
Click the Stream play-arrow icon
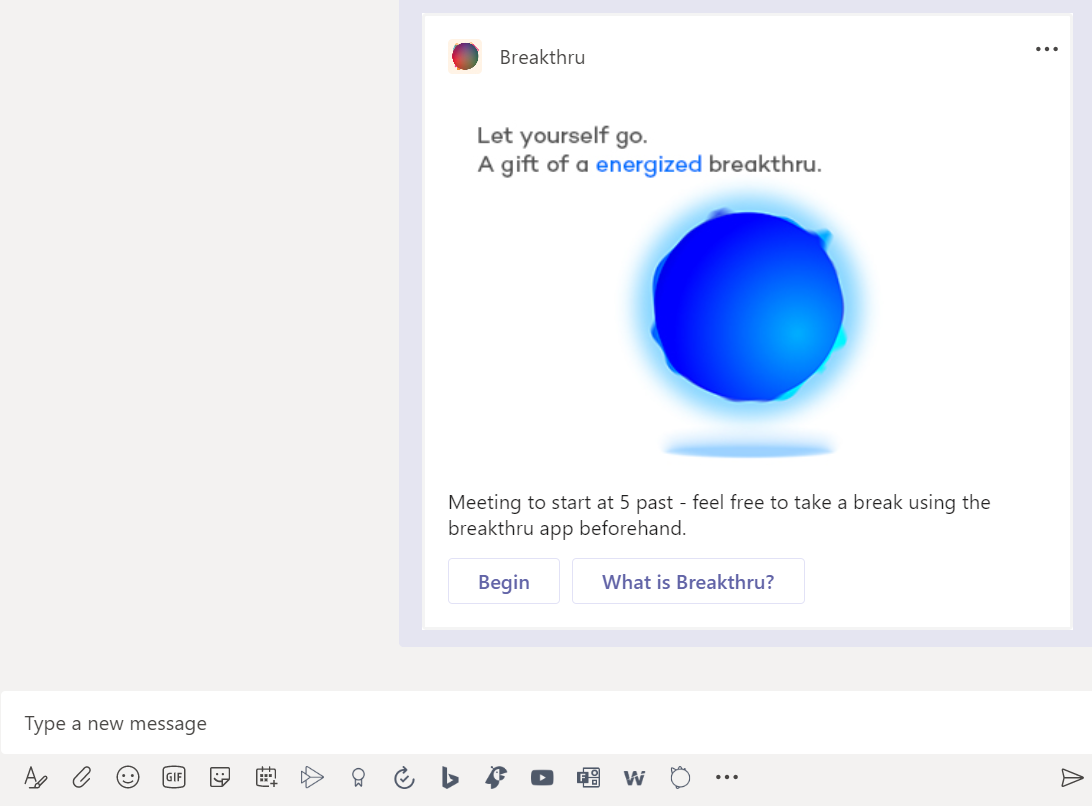(312, 777)
